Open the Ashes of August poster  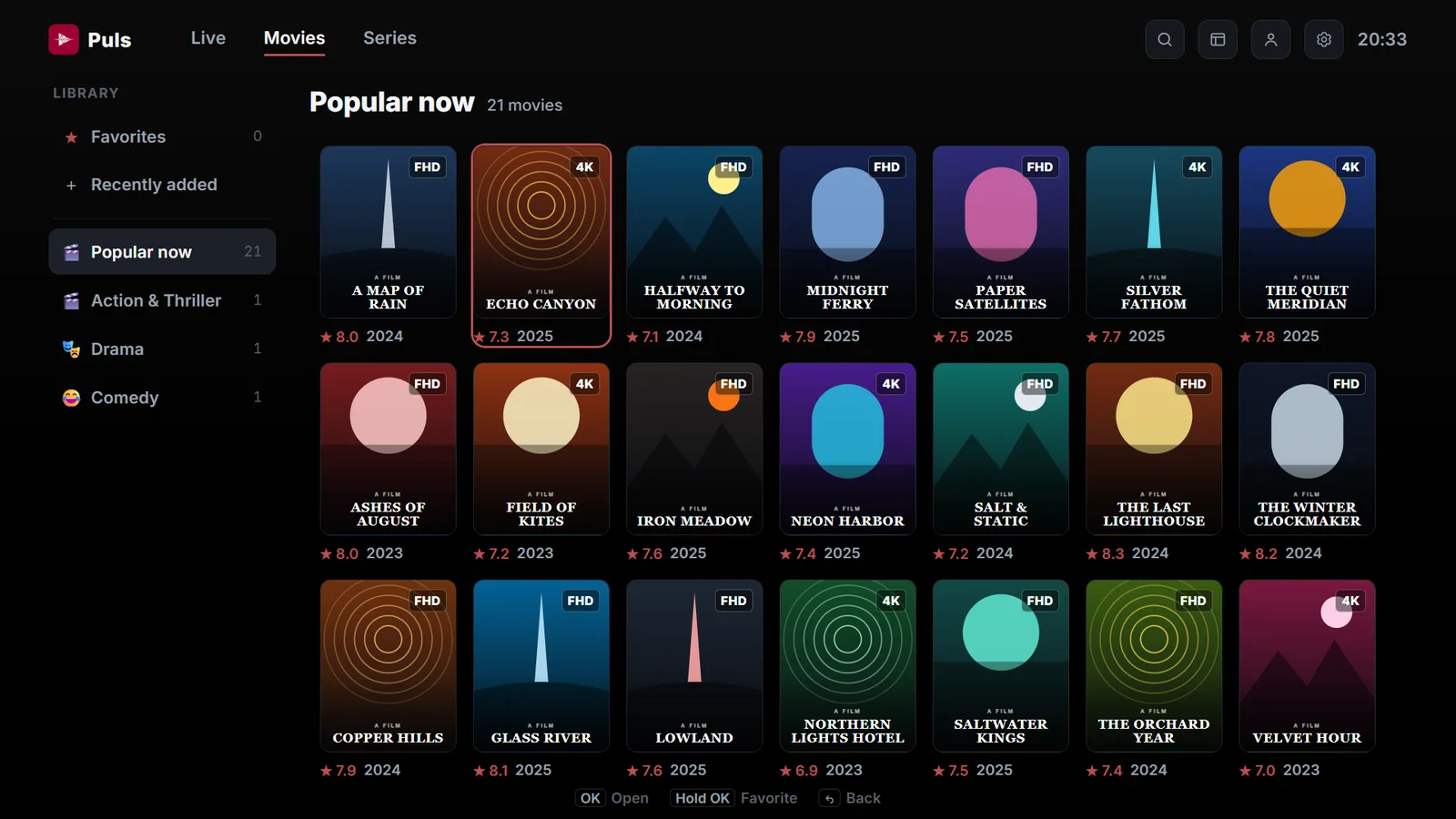[x=388, y=449]
